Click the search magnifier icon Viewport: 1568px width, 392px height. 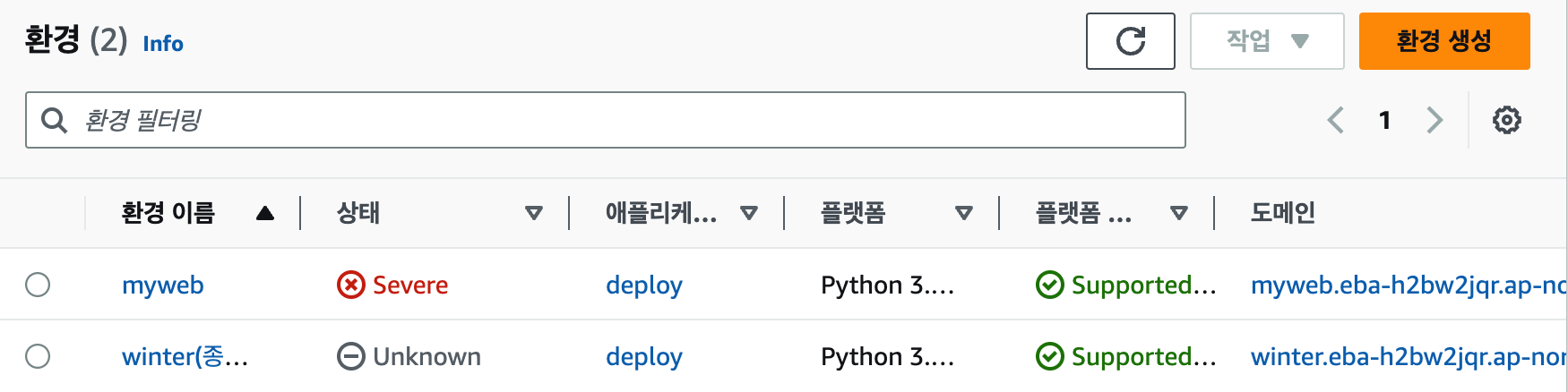point(55,121)
